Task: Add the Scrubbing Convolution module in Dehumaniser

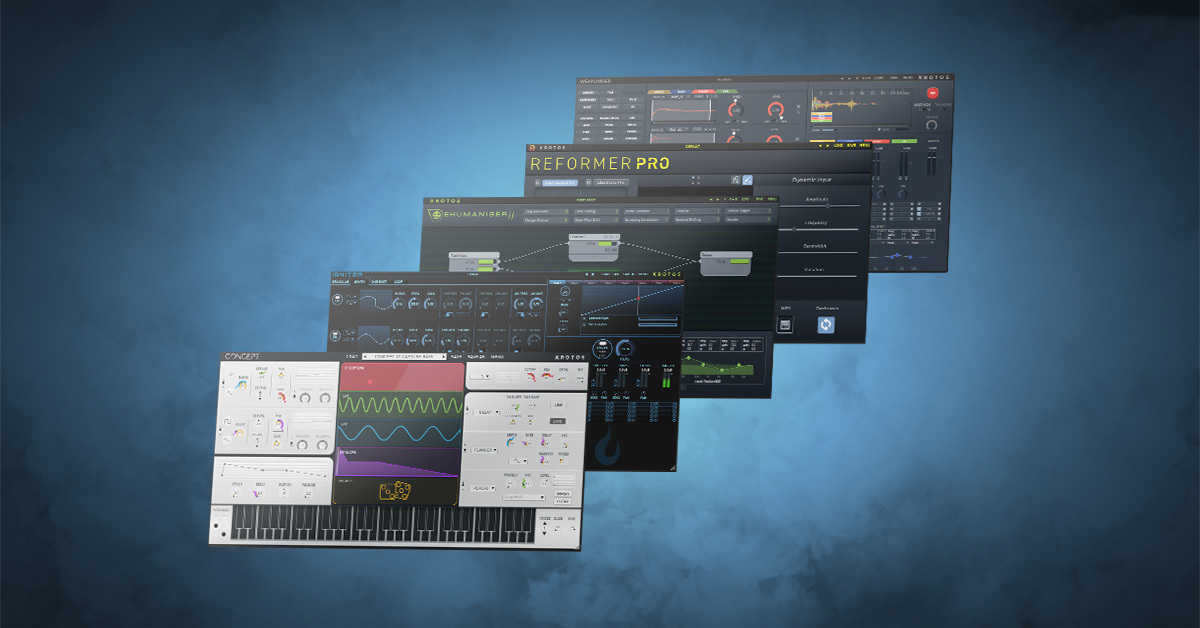Action: pyautogui.click(x=646, y=220)
